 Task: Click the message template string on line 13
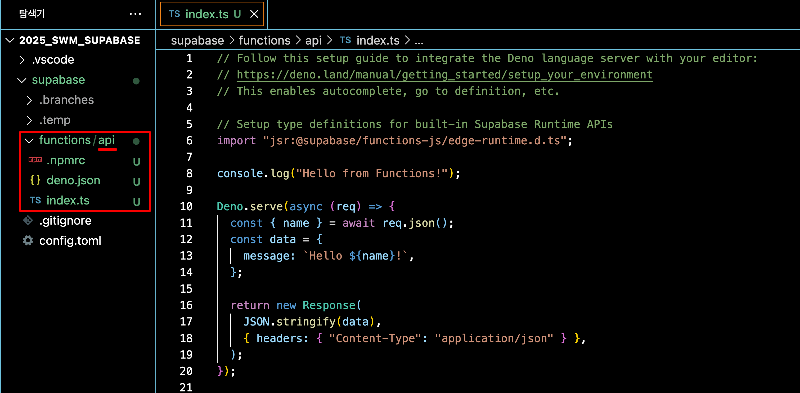point(356,256)
